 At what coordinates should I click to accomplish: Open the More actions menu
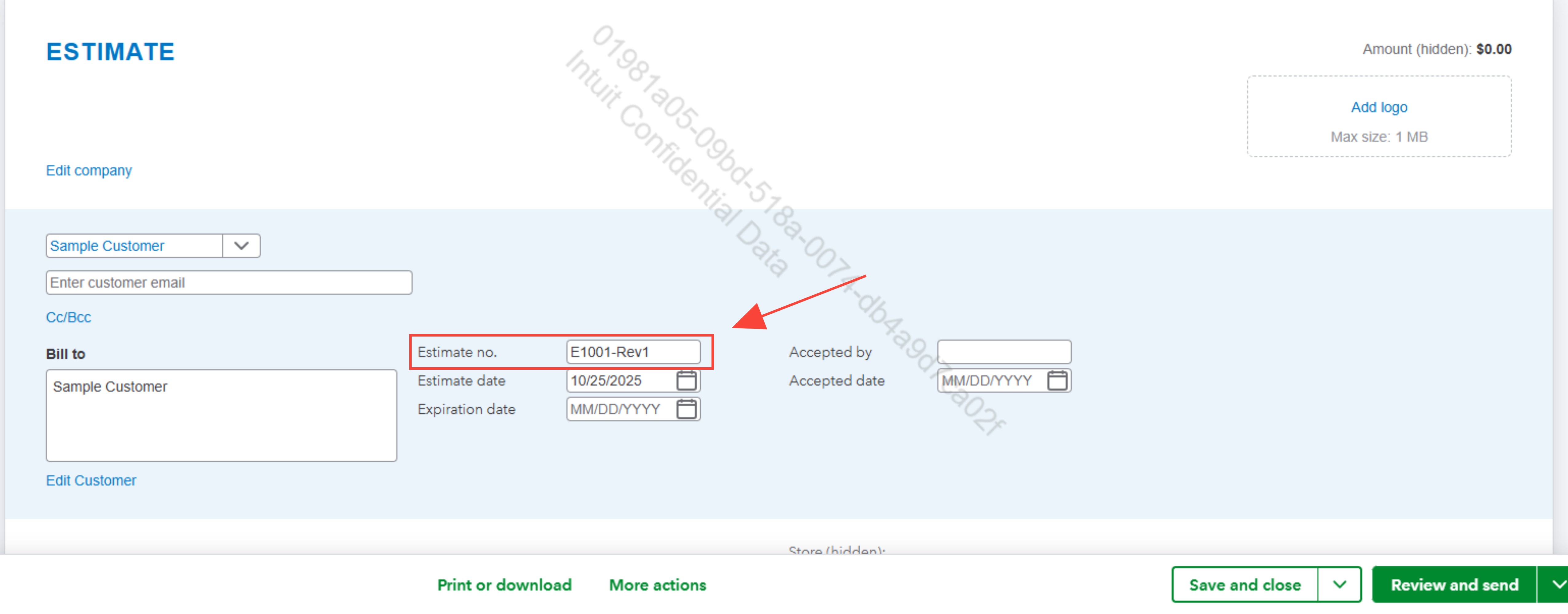657,585
